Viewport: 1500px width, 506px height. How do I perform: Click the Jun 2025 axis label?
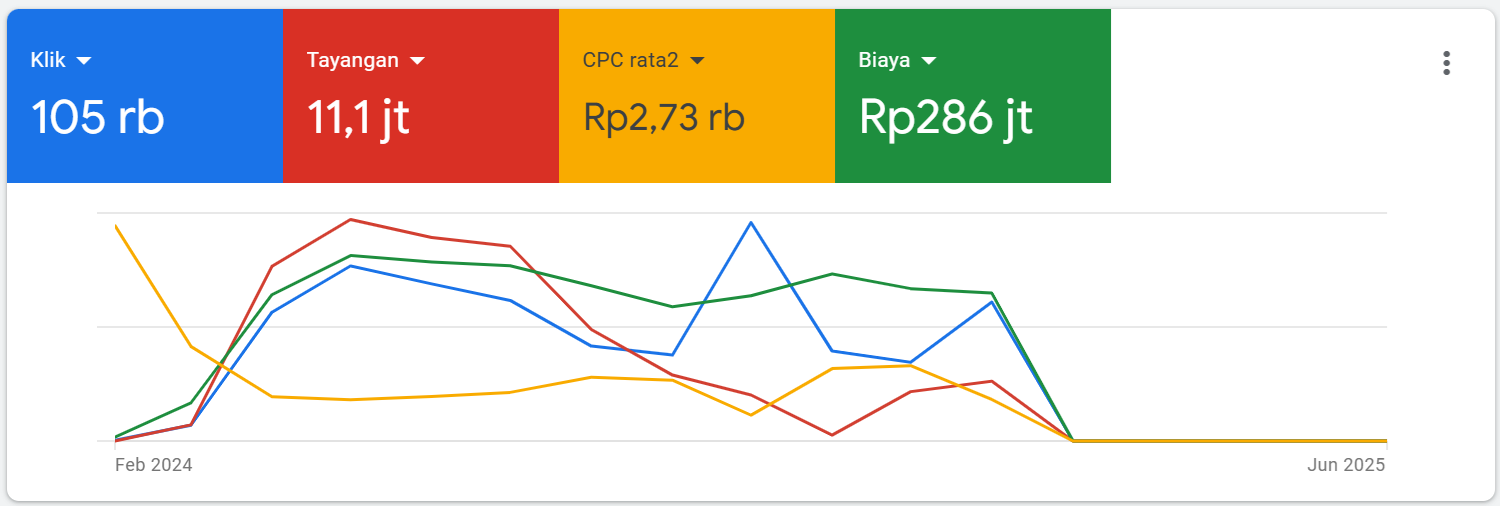(1347, 465)
